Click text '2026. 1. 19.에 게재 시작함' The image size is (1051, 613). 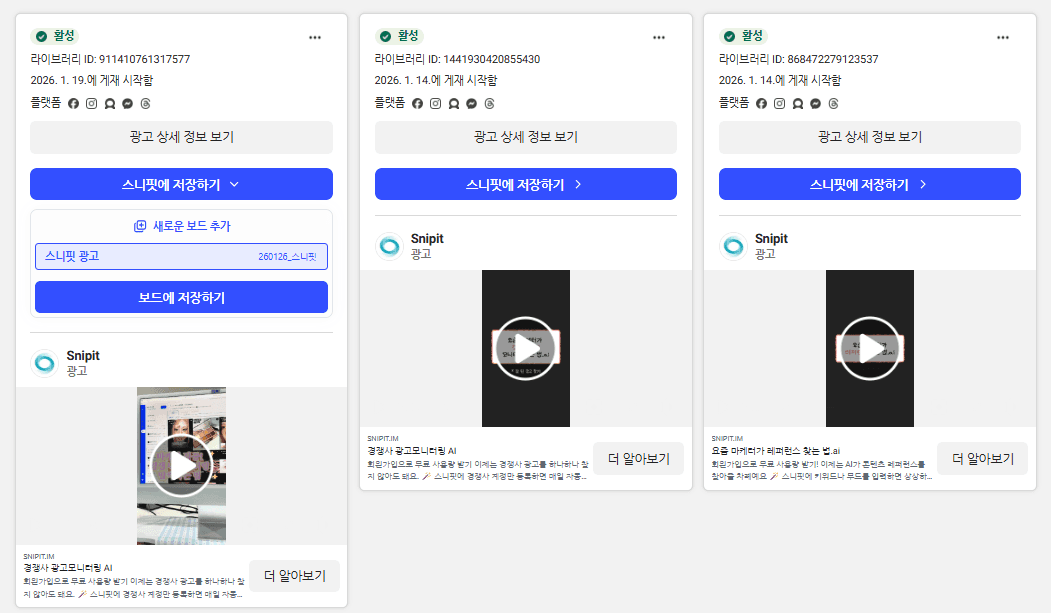92,80
